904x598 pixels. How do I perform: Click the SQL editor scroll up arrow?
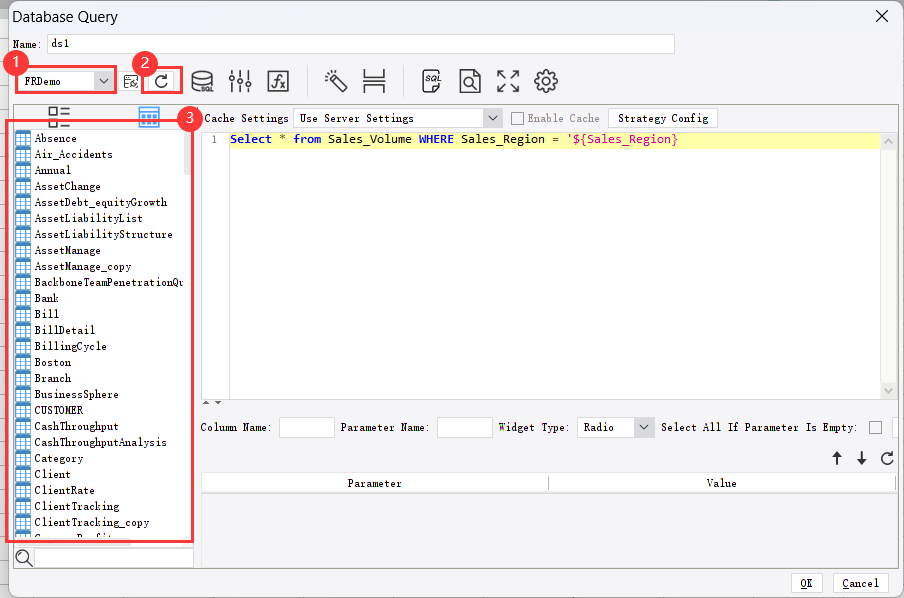[x=888, y=141]
